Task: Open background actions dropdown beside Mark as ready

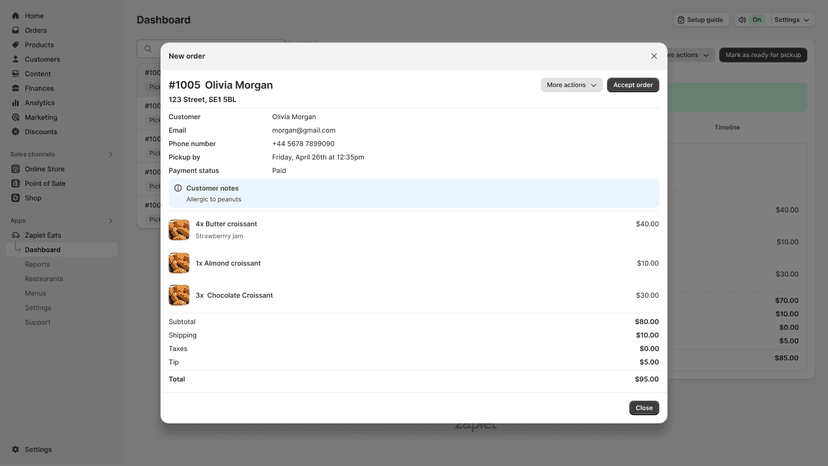Action: pyautogui.click(x=691, y=55)
